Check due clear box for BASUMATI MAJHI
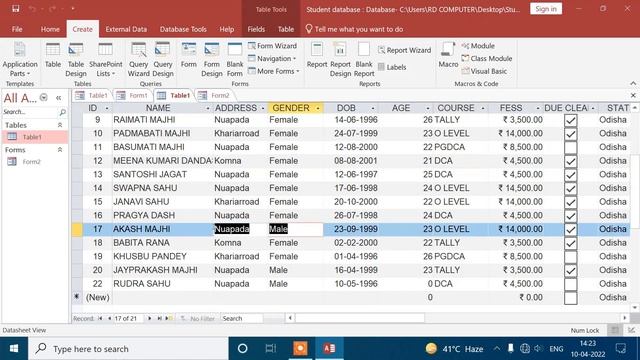Viewport: 640px width, 360px height. coord(571,147)
